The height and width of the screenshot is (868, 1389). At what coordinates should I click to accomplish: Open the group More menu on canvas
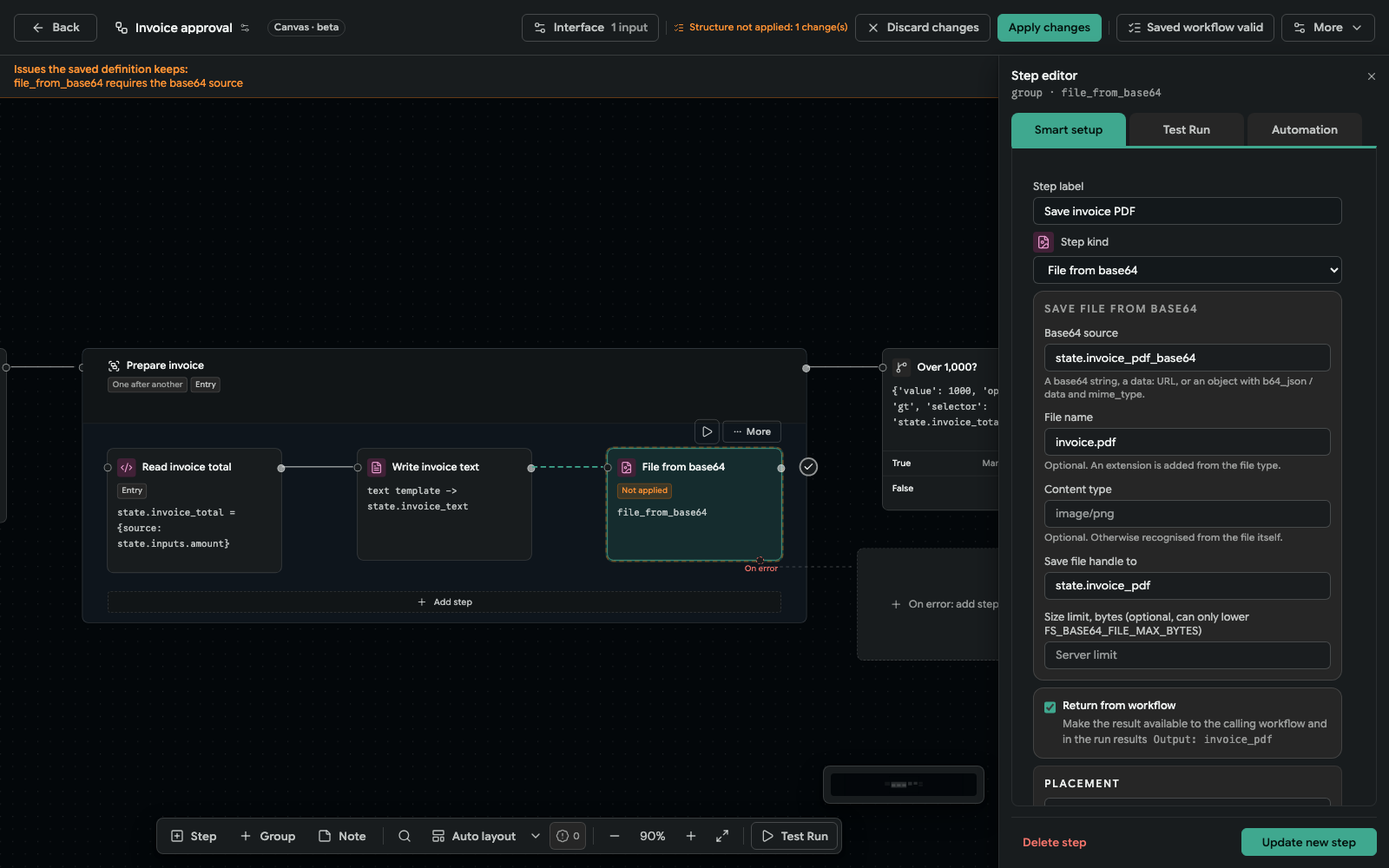(x=752, y=431)
